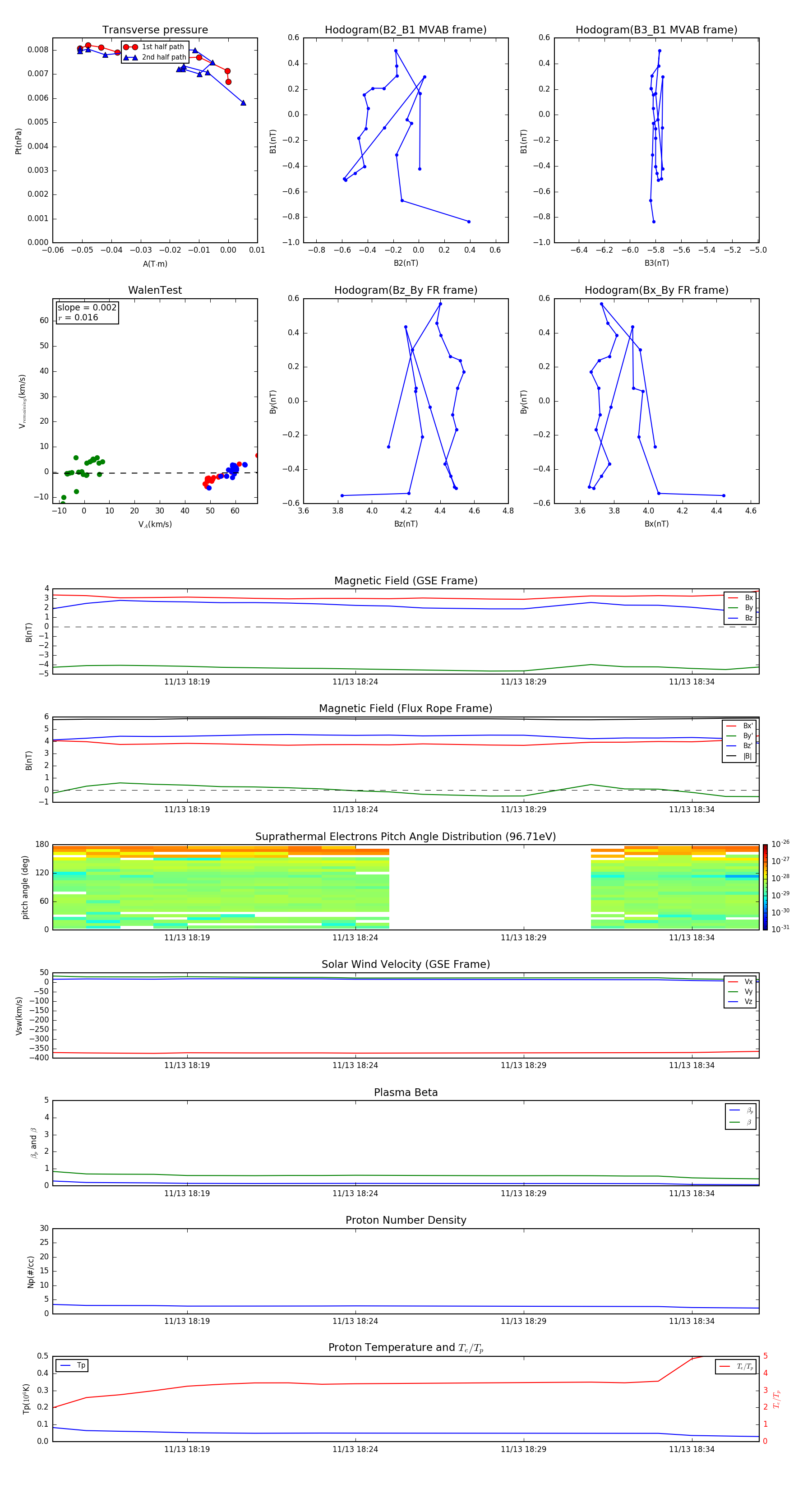The width and height of the screenshot is (812, 1489).
Task: Click 'By' legend entry in GSE field plot
Action: click(x=740, y=608)
